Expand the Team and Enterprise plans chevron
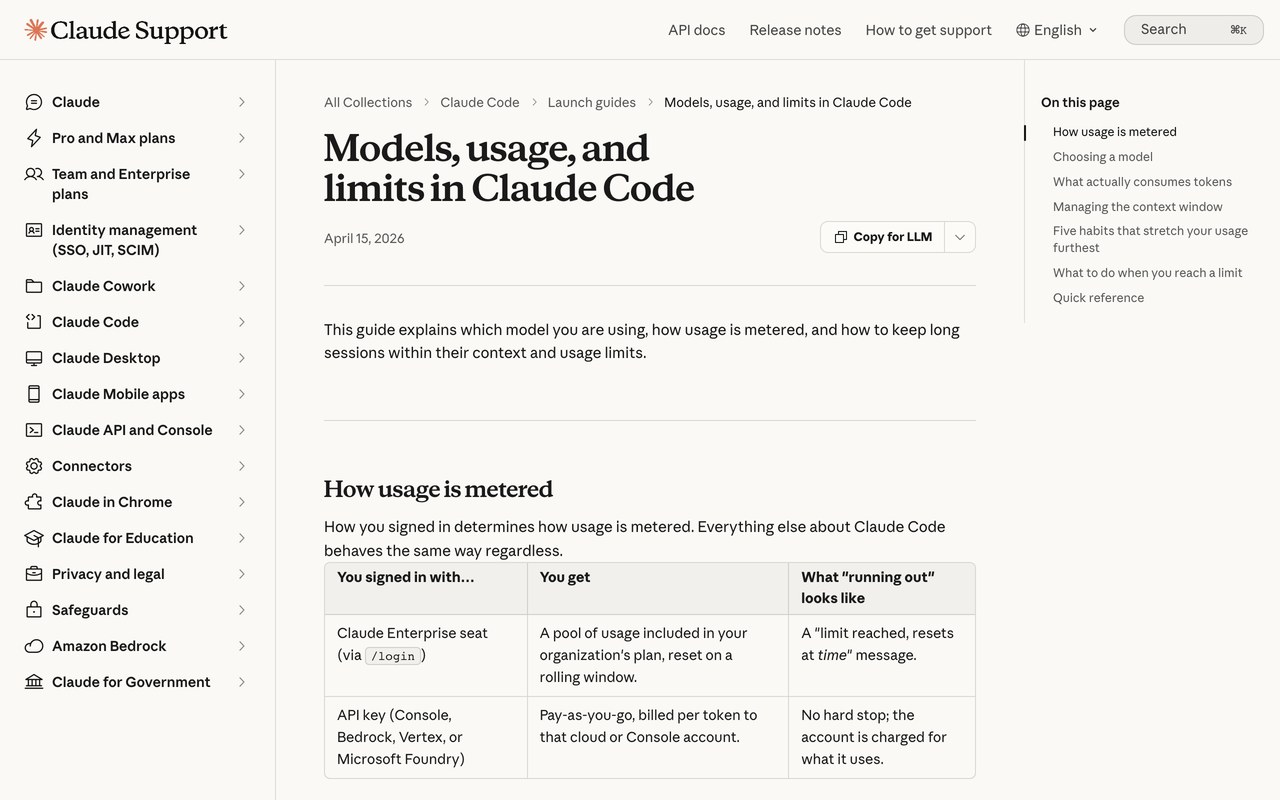The height and width of the screenshot is (800, 1280). coord(242,174)
